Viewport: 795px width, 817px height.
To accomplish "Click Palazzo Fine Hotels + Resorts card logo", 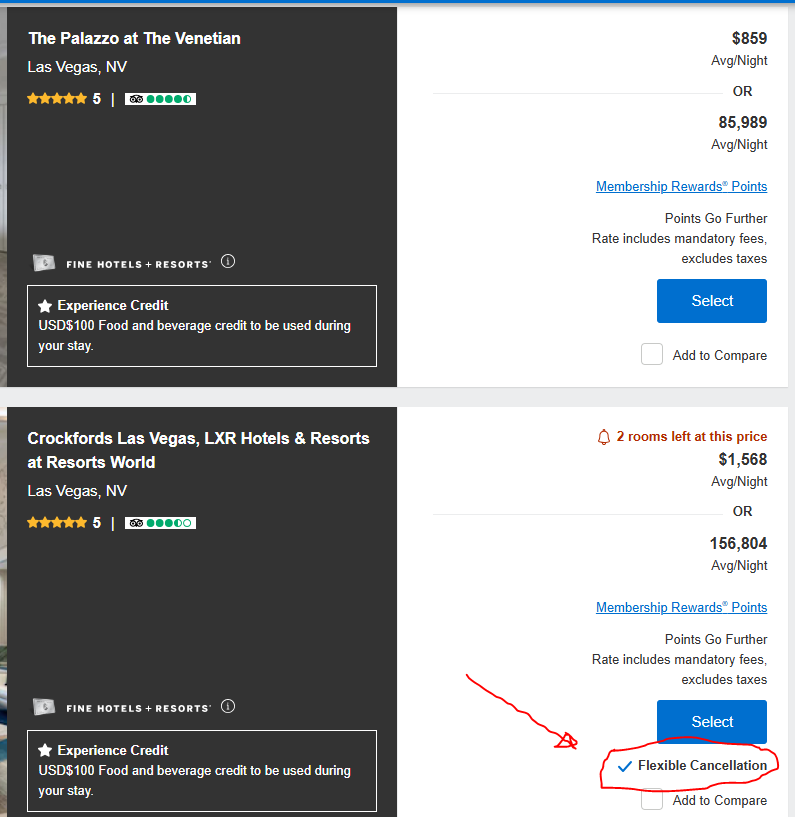I will [x=44, y=263].
